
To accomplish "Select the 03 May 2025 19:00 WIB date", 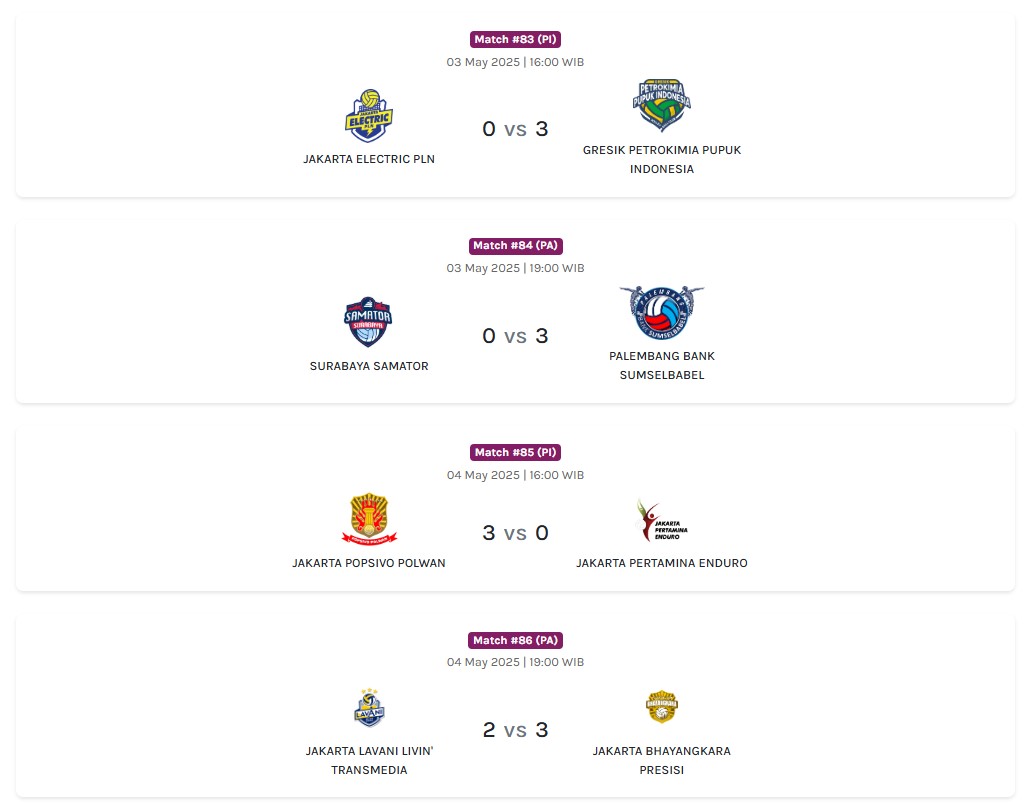I will click(x=515, y=268).
